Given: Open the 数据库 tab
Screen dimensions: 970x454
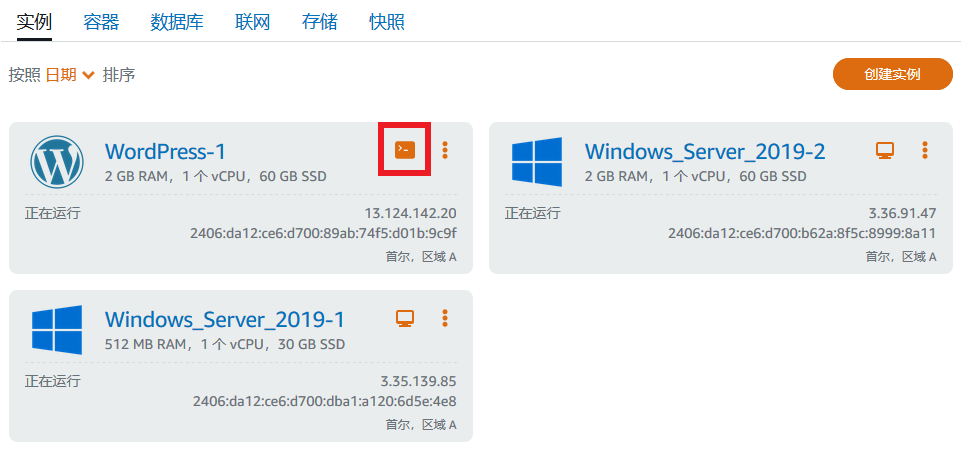Looking at the screenshot, I should [177, 21].
